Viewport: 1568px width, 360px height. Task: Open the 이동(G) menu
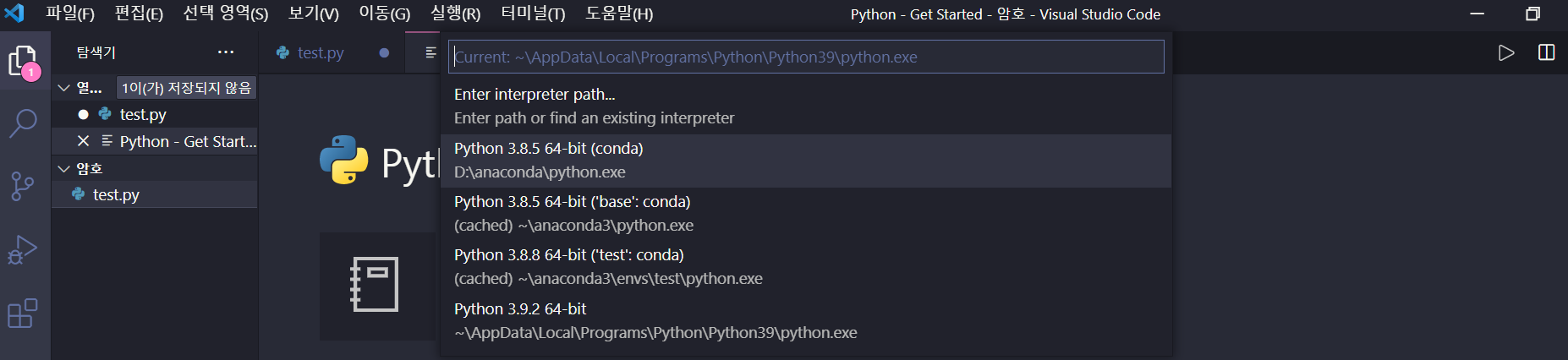[385, 14]
